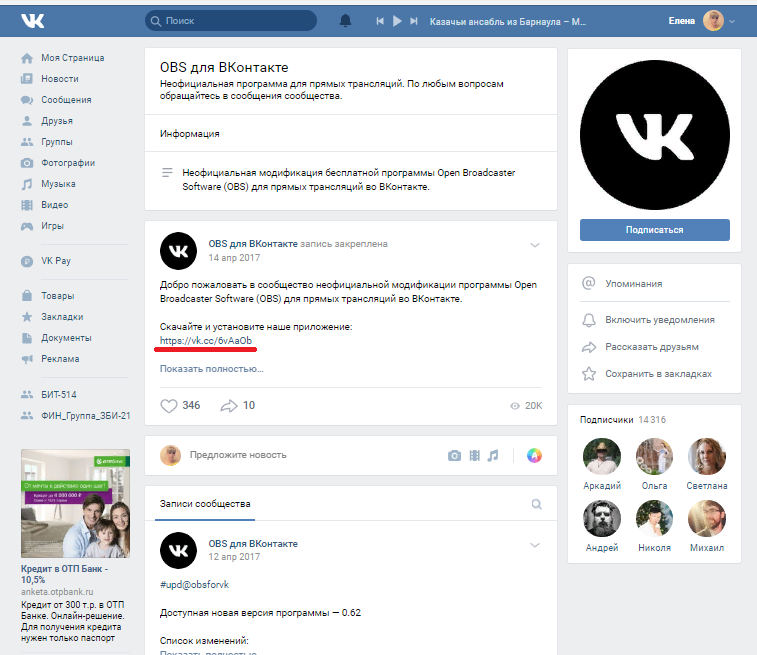Click the Игры gamepad icon

coord(27,226)
